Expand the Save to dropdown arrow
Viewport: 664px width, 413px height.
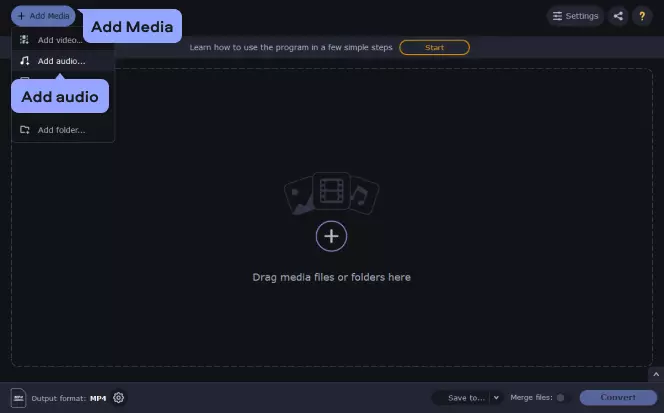[496, 398]
